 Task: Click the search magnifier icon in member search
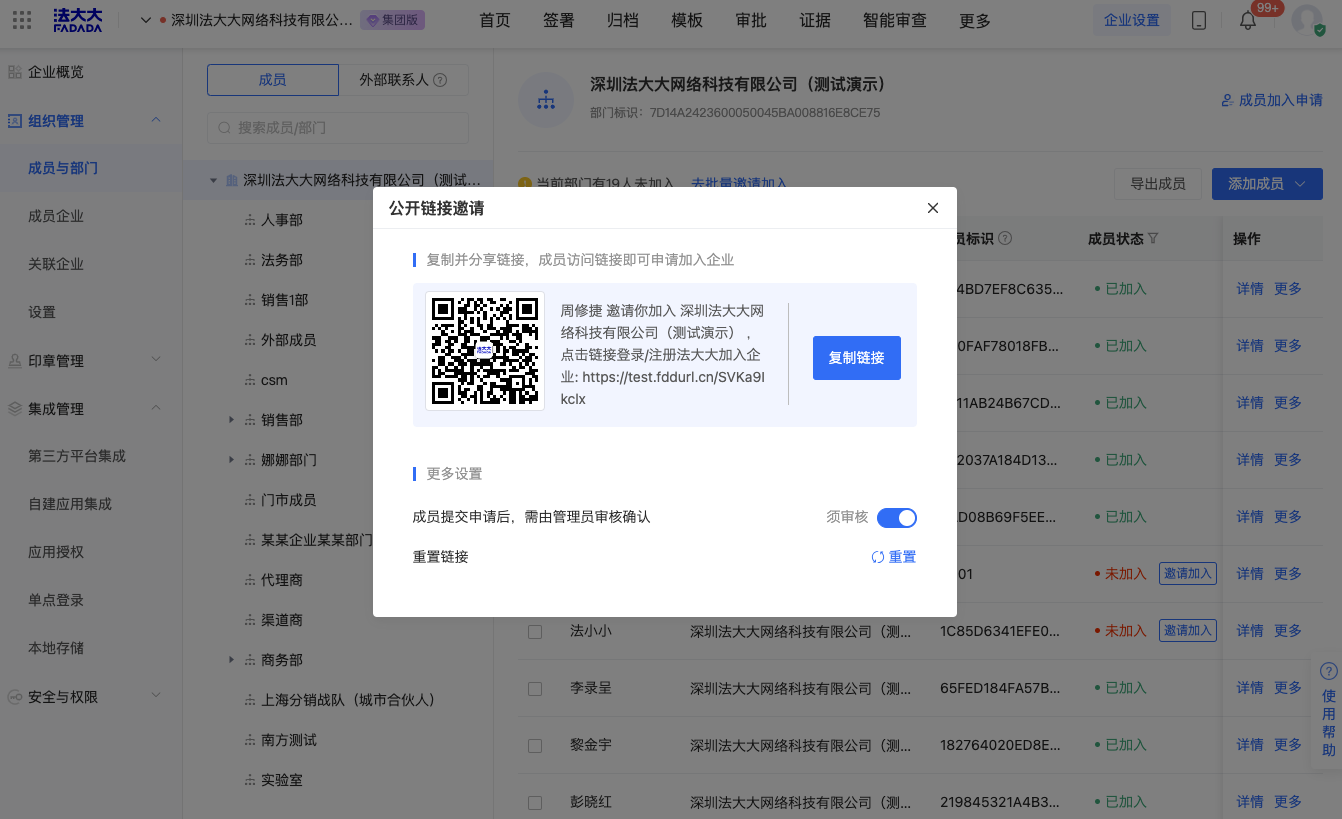224,128
